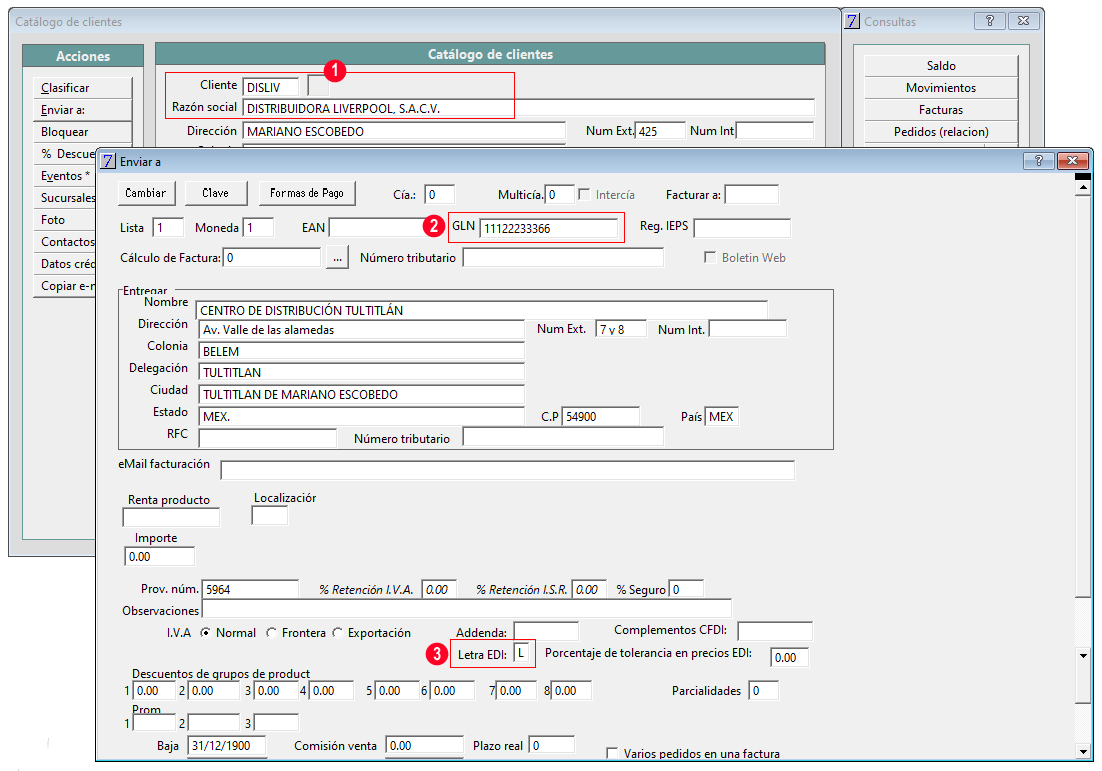
Task: Click the C.P field showing 54900
Action: (601, 417)
